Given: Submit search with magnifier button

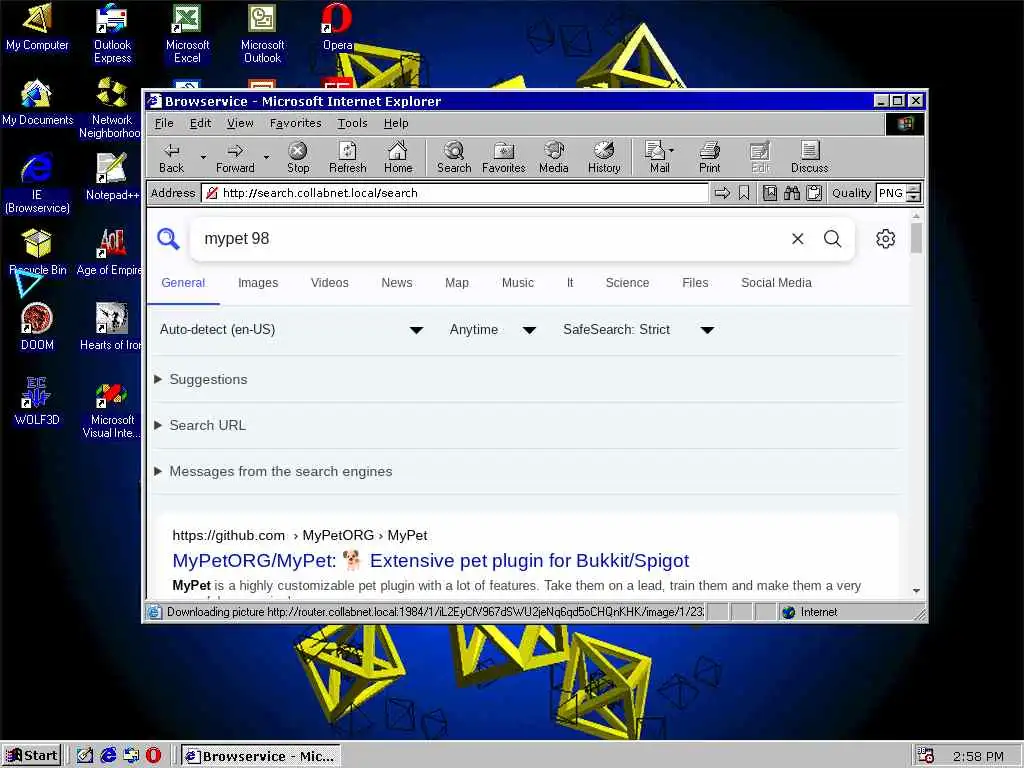Looking at the screenshot, I should point(832,238).
